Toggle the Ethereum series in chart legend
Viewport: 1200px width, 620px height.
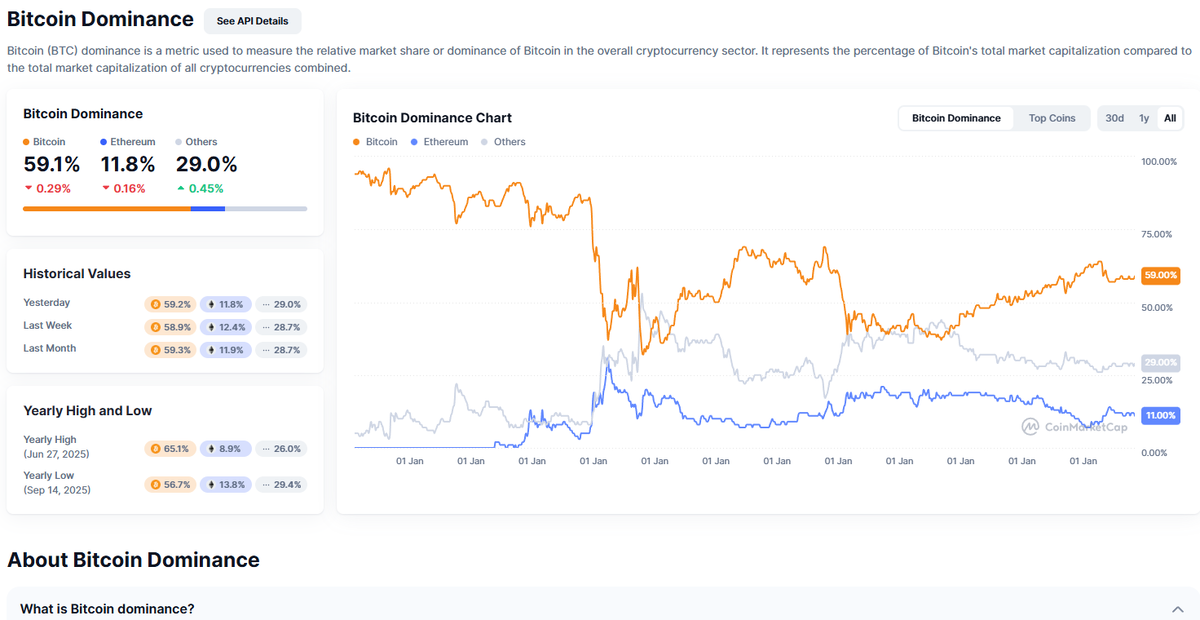(x=439, y=142)
